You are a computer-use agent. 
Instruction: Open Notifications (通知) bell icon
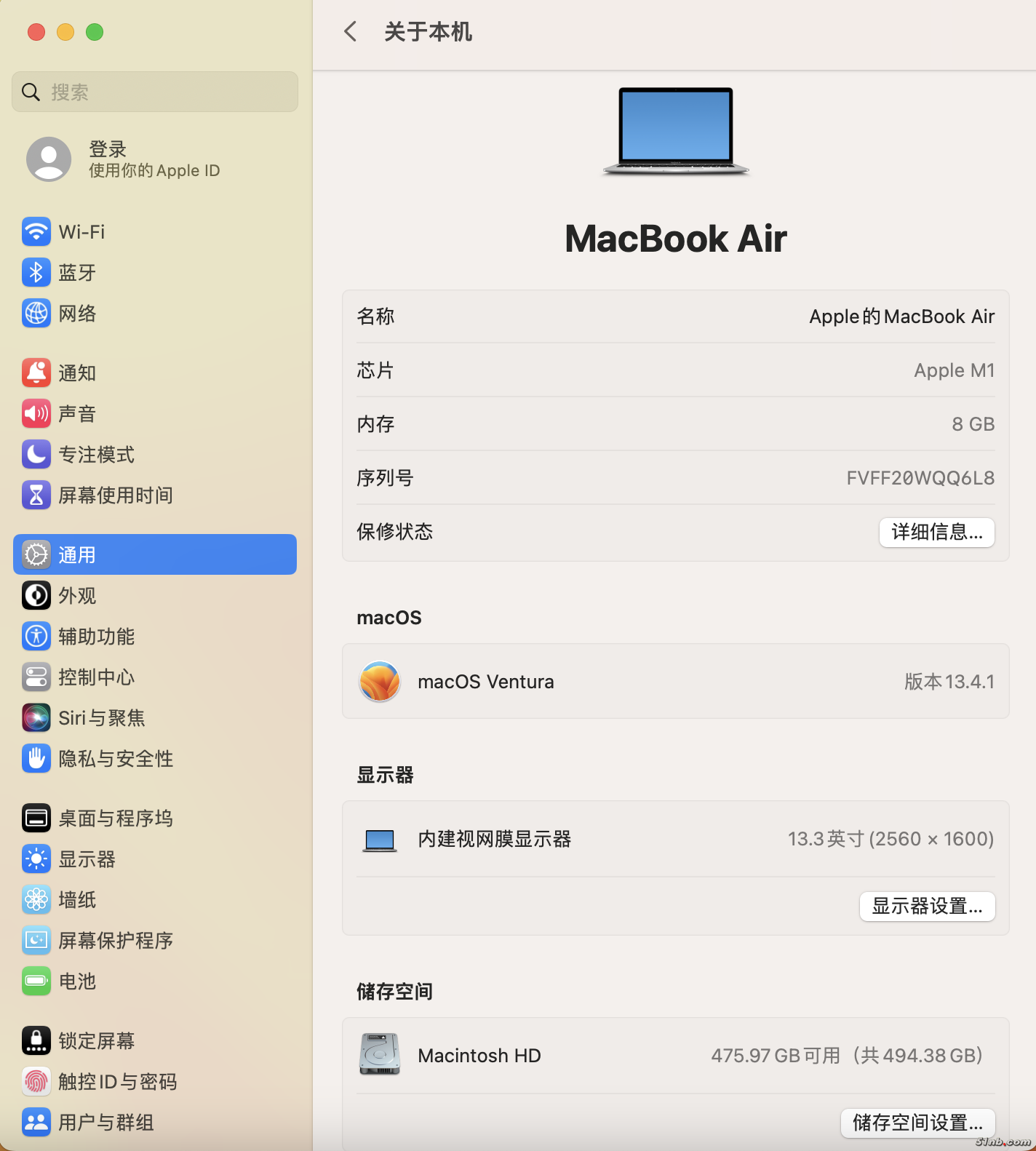36,373
